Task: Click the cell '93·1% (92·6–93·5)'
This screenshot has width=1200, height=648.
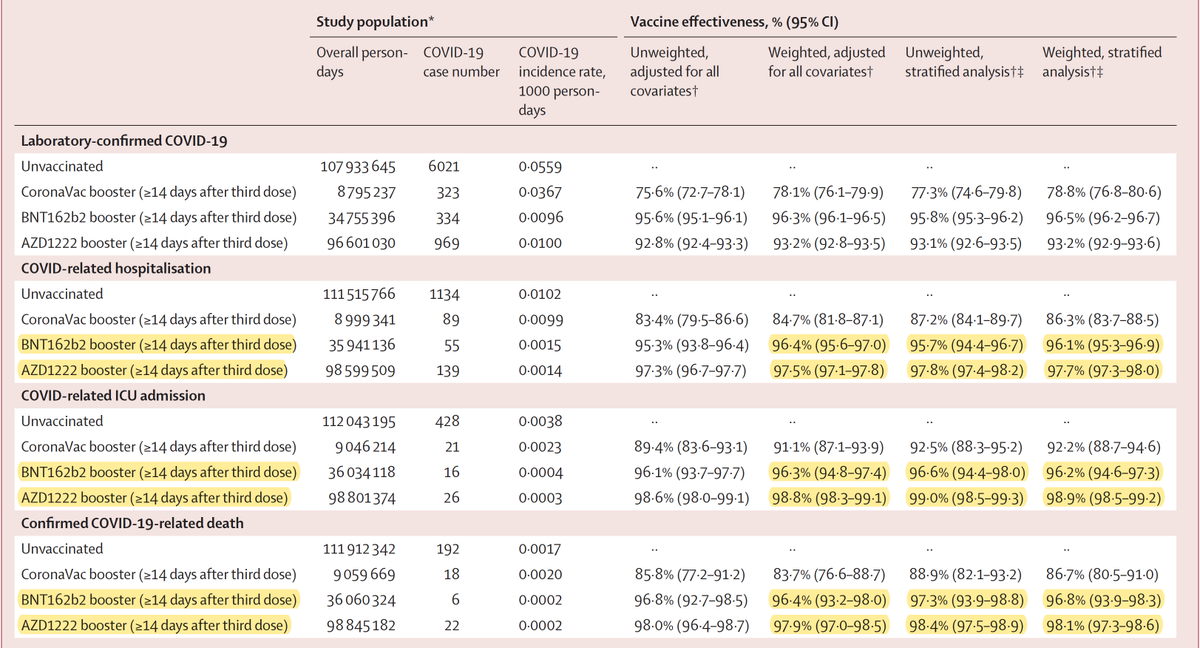Action: click(964, 243)
